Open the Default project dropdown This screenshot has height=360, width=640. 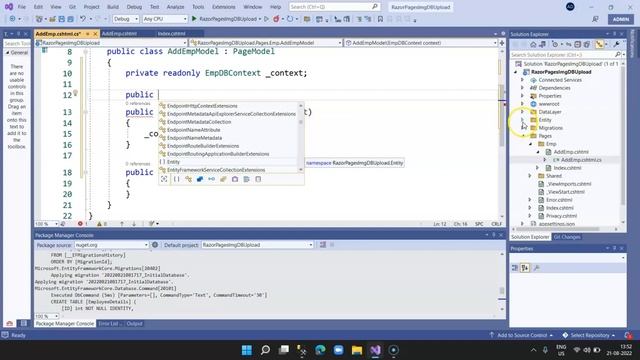tap(258, 245)
